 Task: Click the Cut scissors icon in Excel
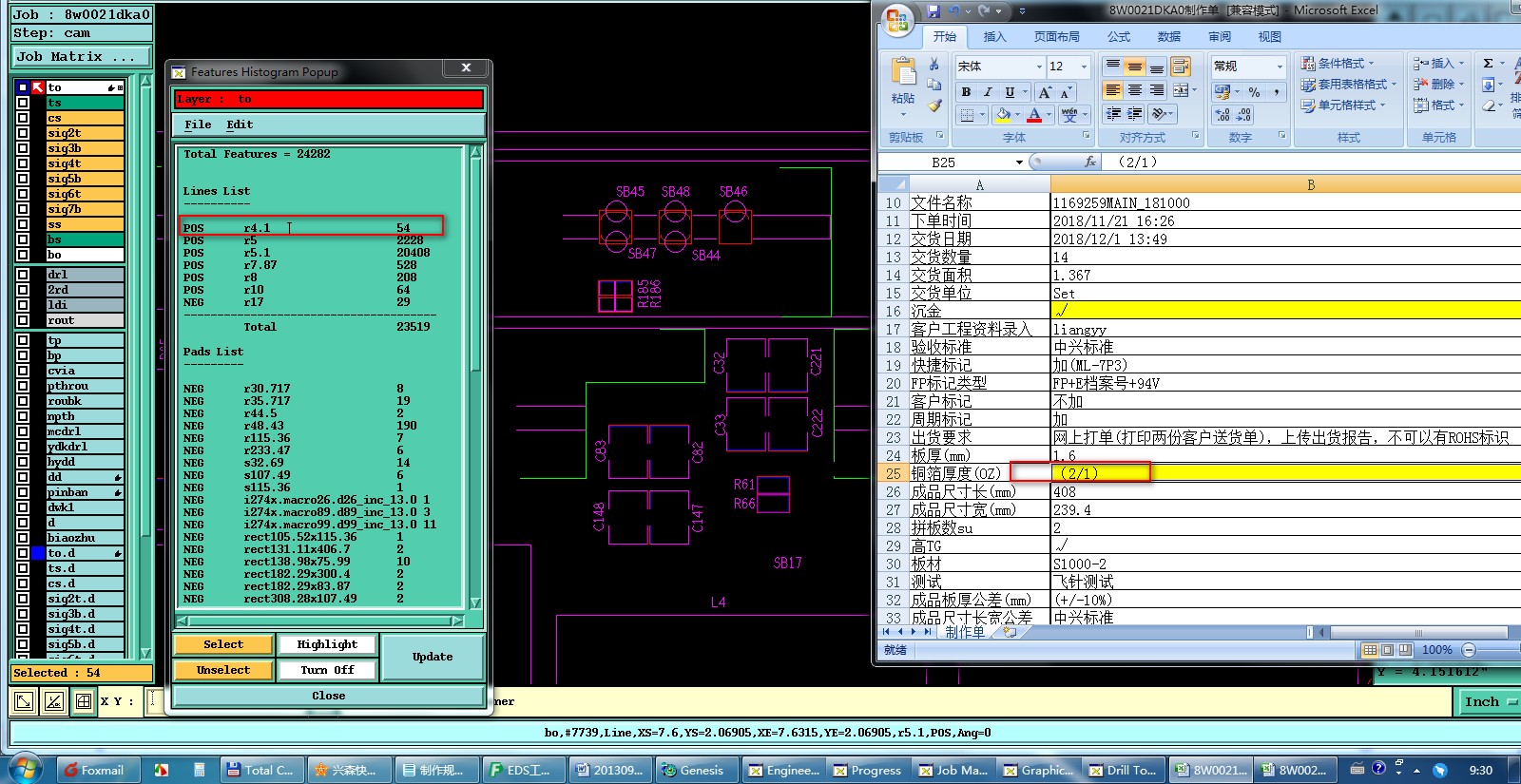pyautogui.click(x=934, y=64)
